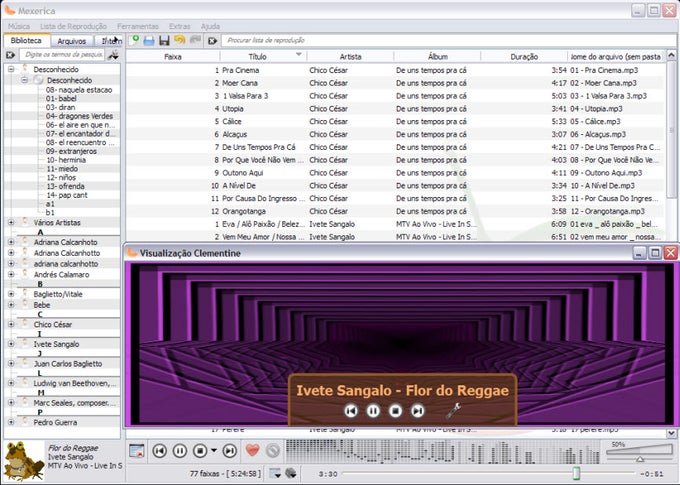Click the library search field

62,55
